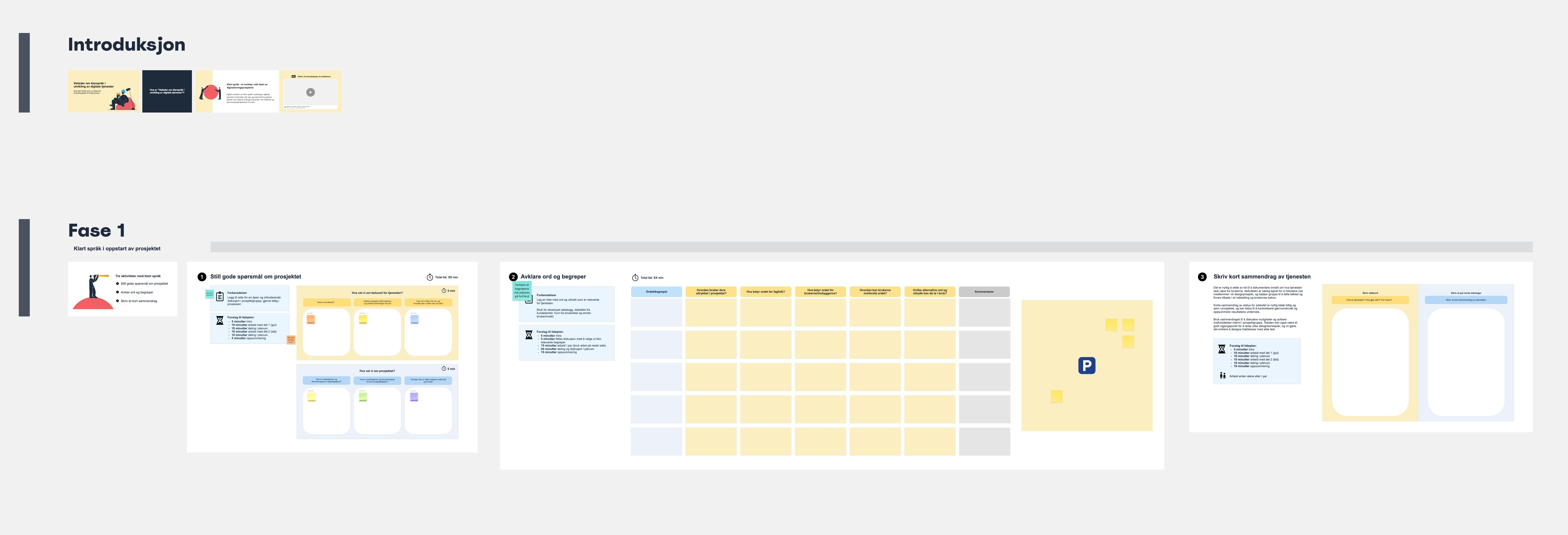Screen dimensions: 1568x535
Task: Play the introduction video on the slide
Action: tap(310, 93)
